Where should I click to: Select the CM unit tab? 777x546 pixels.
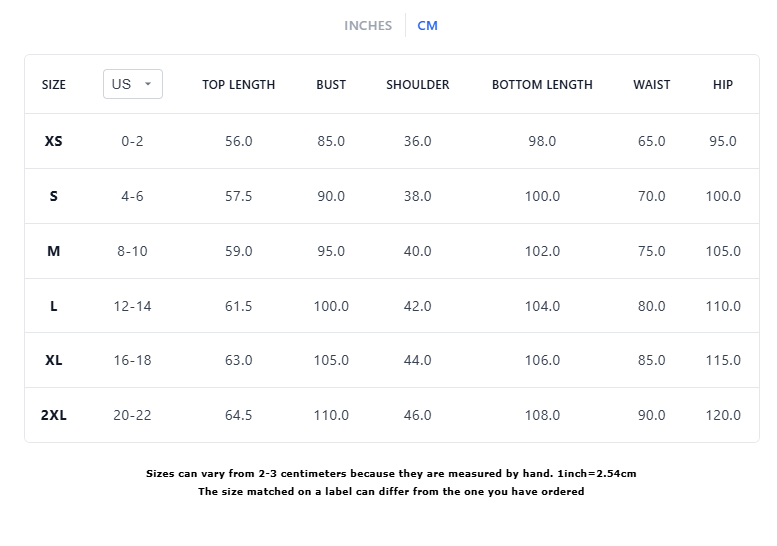pos(427,26)
